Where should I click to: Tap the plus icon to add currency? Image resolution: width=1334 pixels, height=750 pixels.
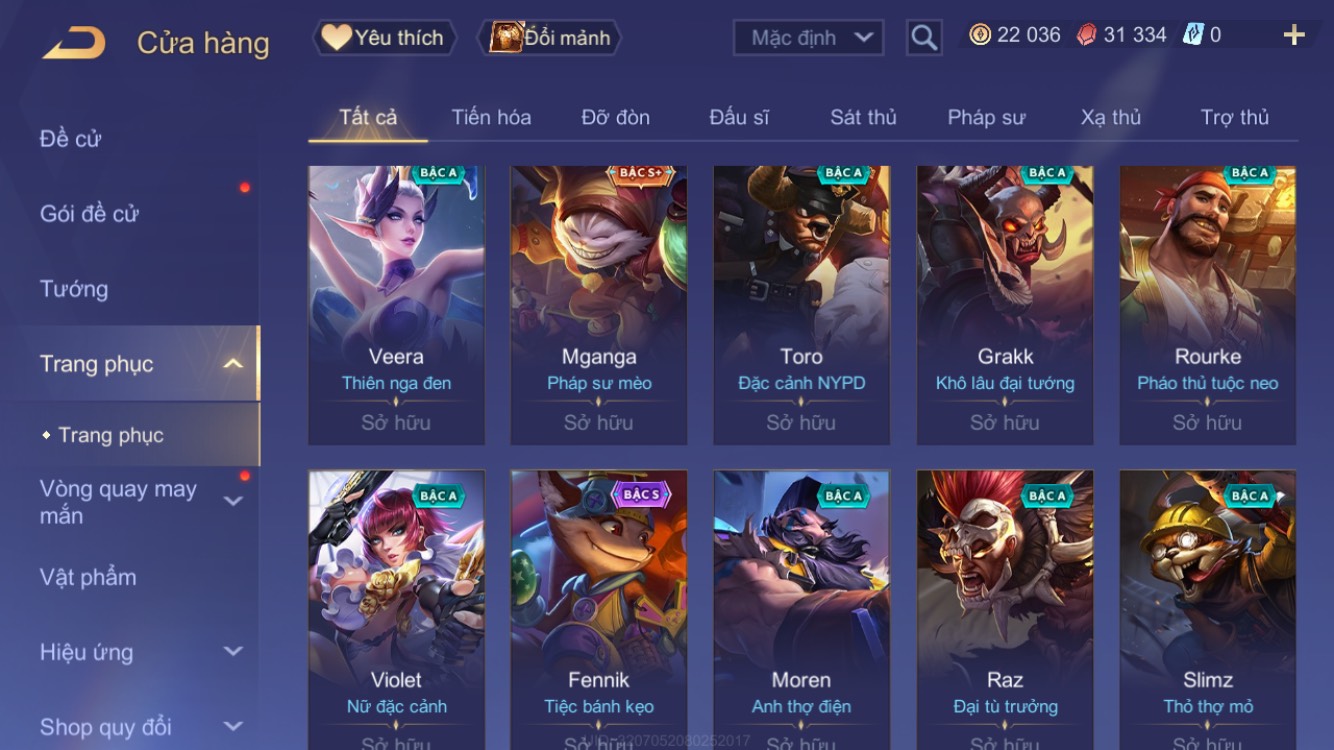point(1294,36)
